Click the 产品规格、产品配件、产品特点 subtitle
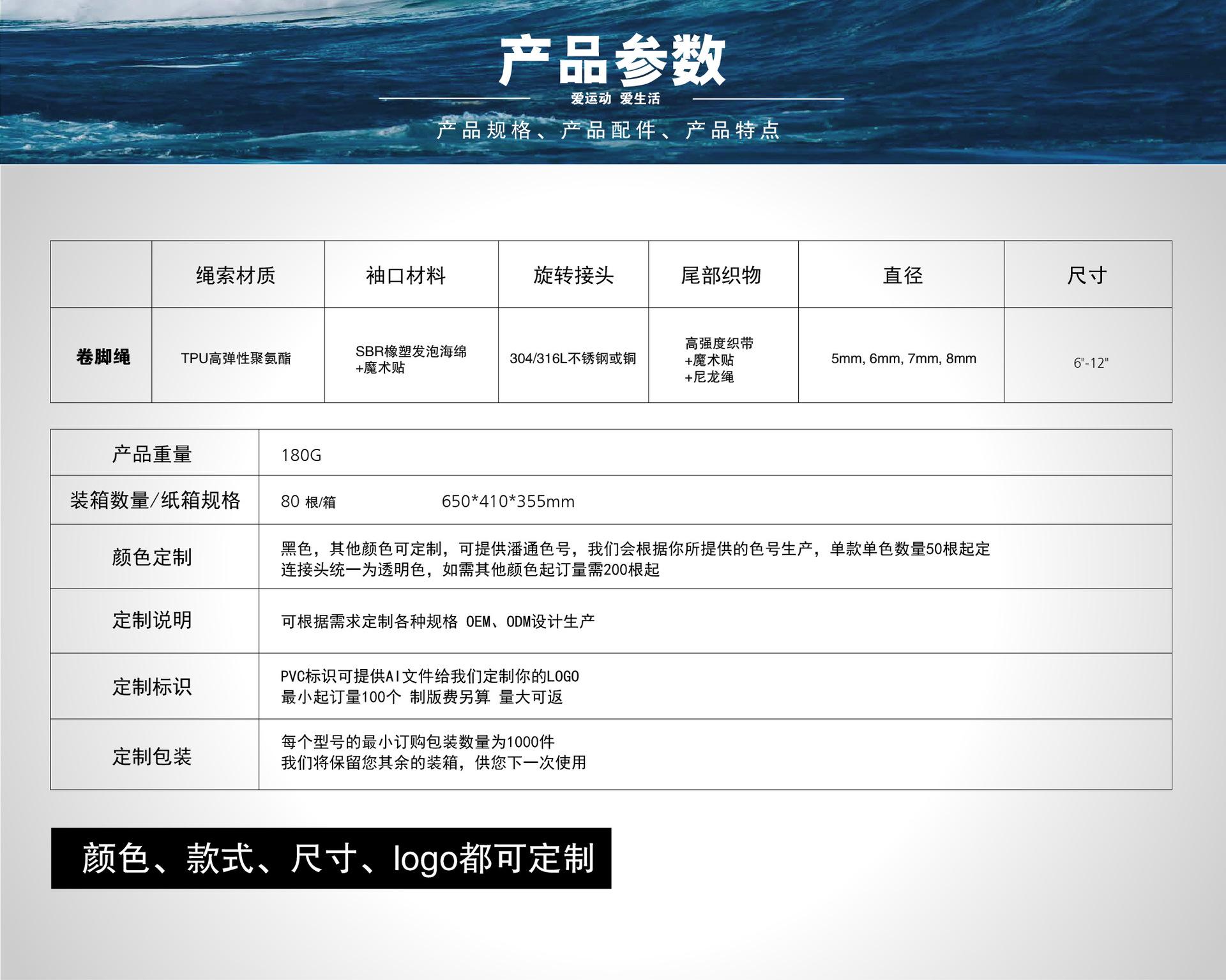This screenshot has height=980, width=1226. [x=608, y=130]
